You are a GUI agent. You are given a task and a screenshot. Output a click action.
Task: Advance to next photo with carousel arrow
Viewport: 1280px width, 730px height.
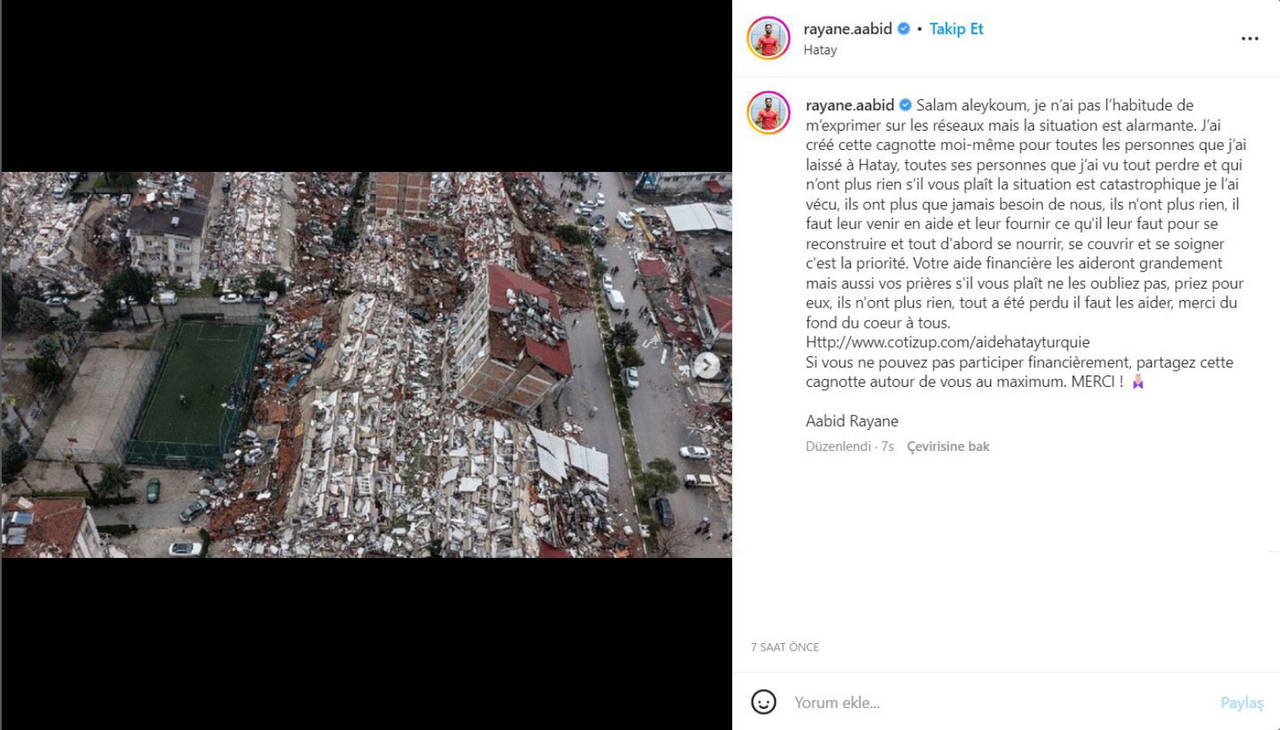(x=707, y=365)
